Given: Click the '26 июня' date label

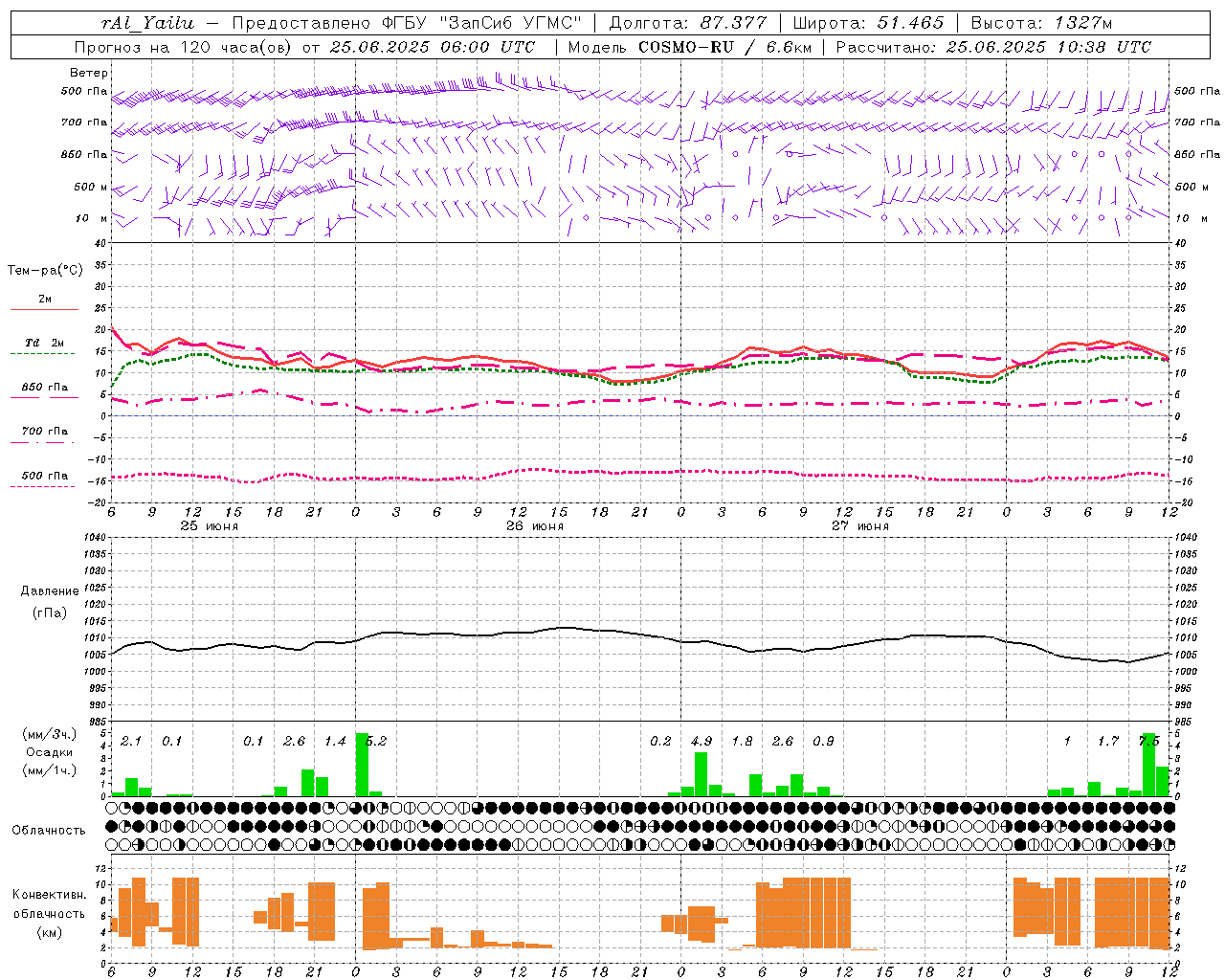Looking at the screenshot, I should tap(535, 526).
